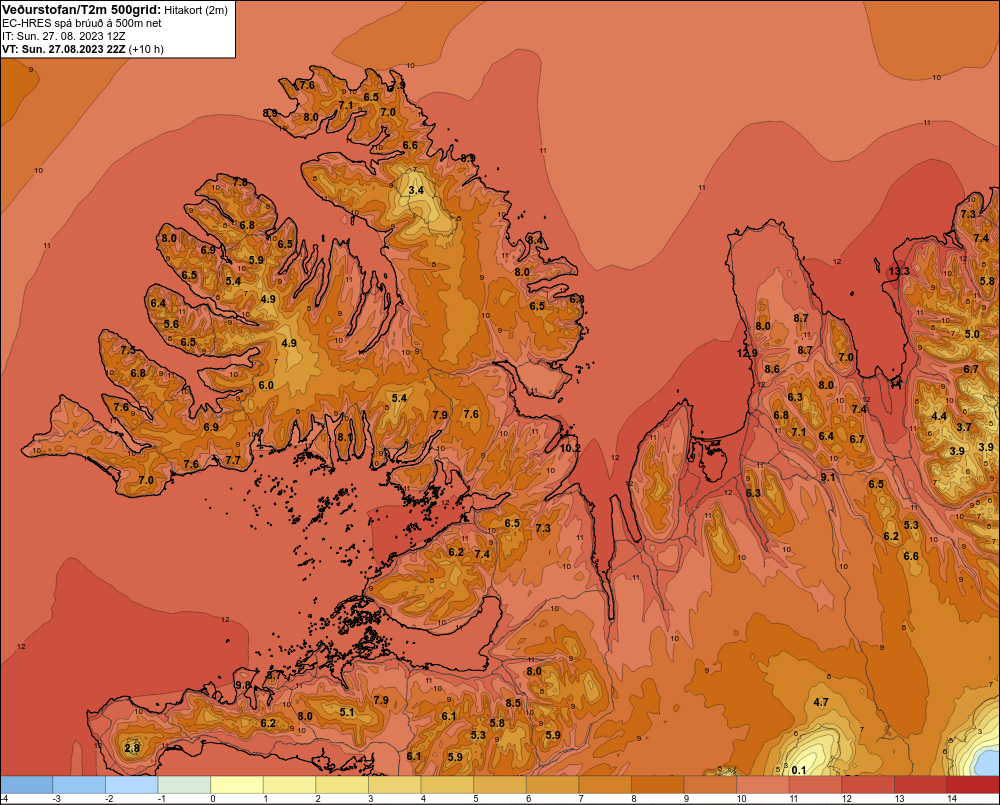1000x805 pixels.
Task: Click the 2.8 temperature value
Action: click(x=132, y=748)
